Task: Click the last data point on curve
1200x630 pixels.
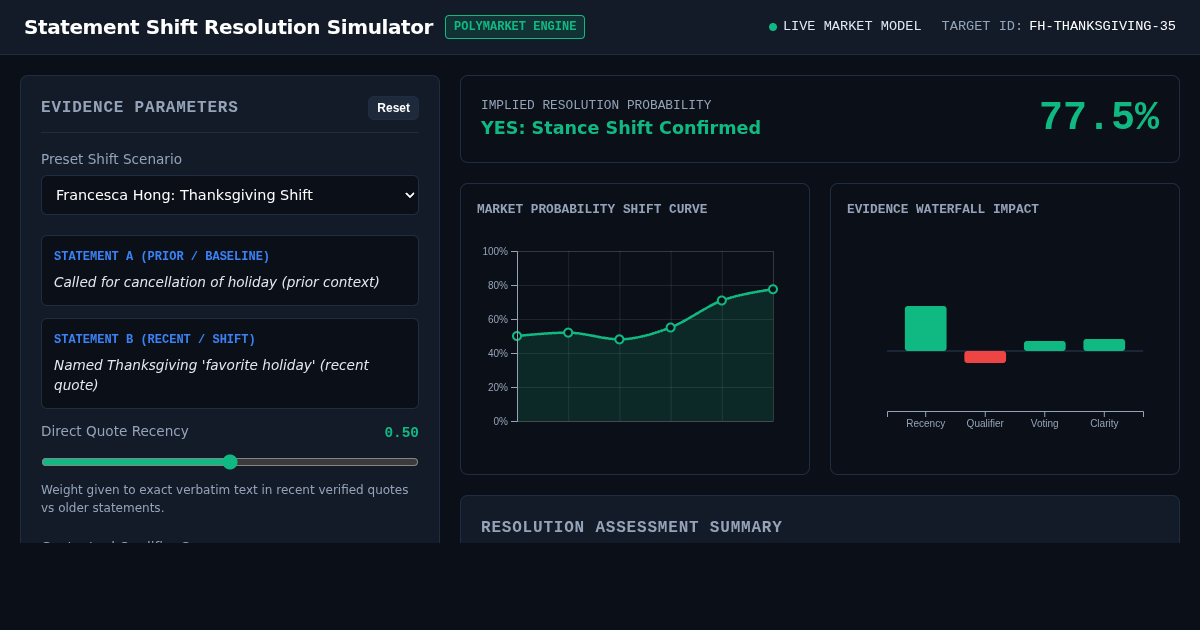Action: pyautogui.click(x=773, y=289)
